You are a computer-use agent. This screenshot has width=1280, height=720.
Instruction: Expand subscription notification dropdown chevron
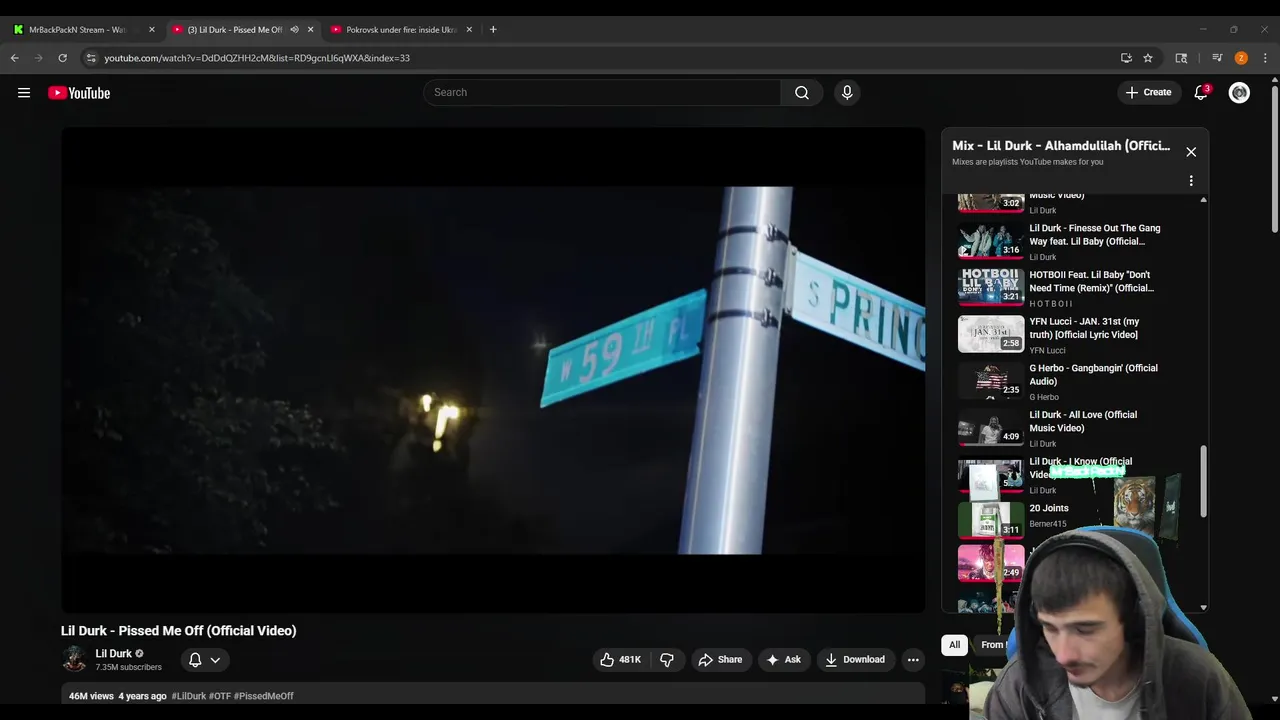tap(215, 660)
